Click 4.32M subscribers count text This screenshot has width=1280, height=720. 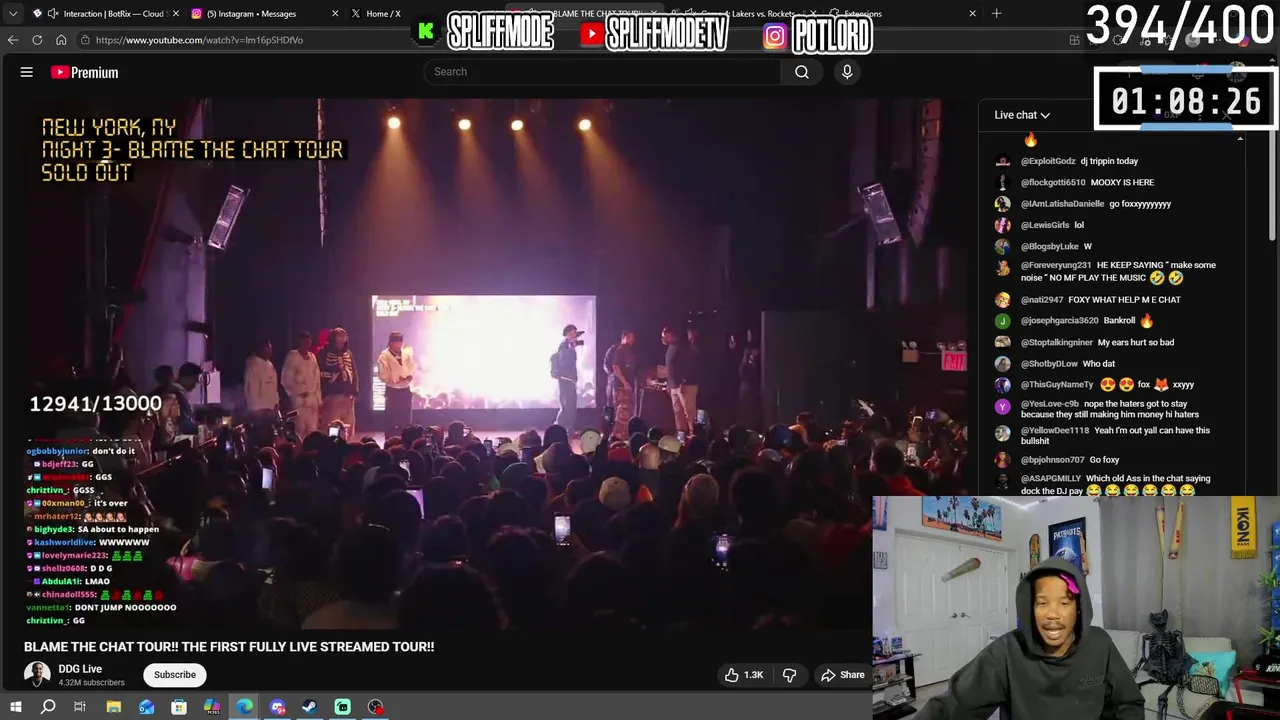(91, 683)
